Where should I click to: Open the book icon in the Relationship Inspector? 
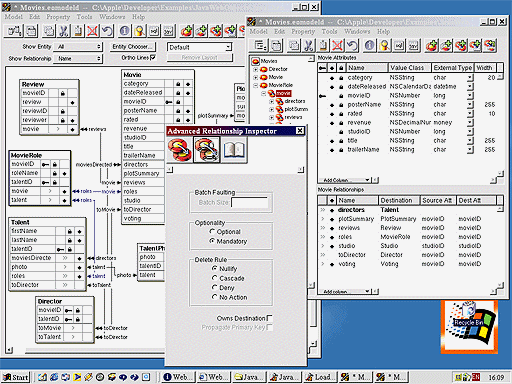point(234,150)
